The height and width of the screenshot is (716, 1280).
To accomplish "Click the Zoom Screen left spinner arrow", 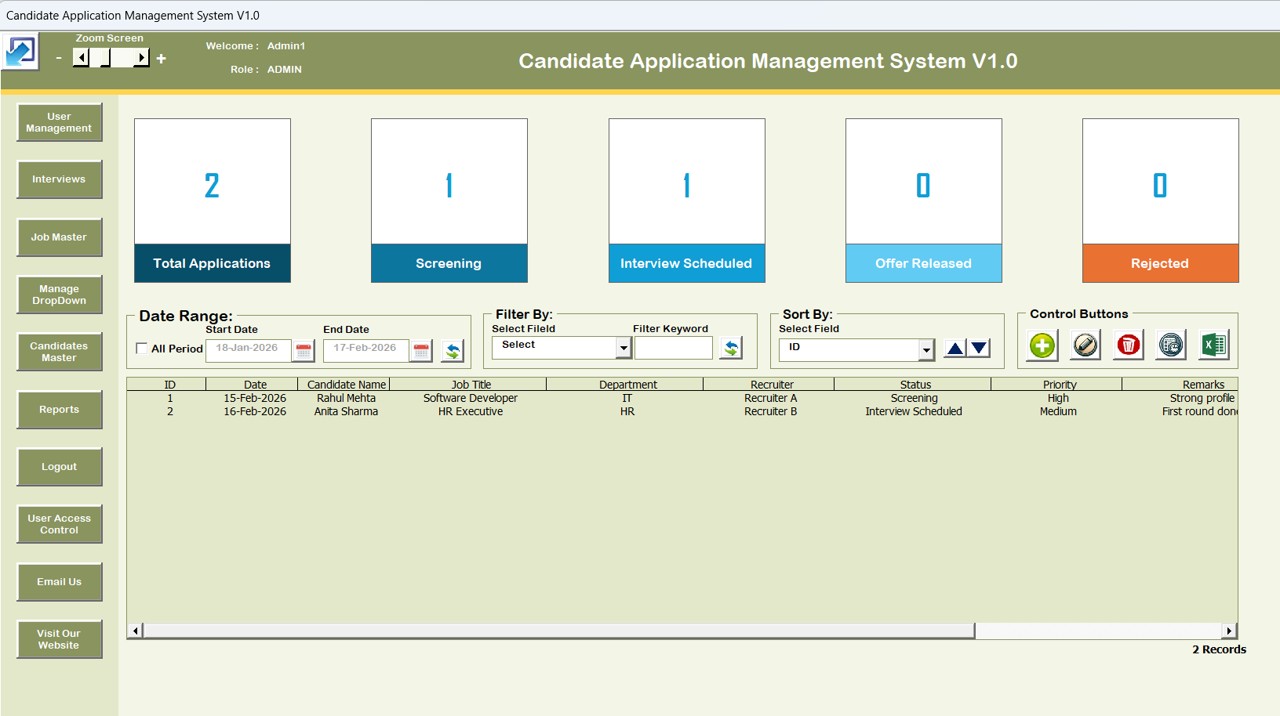I will (81, 59).
